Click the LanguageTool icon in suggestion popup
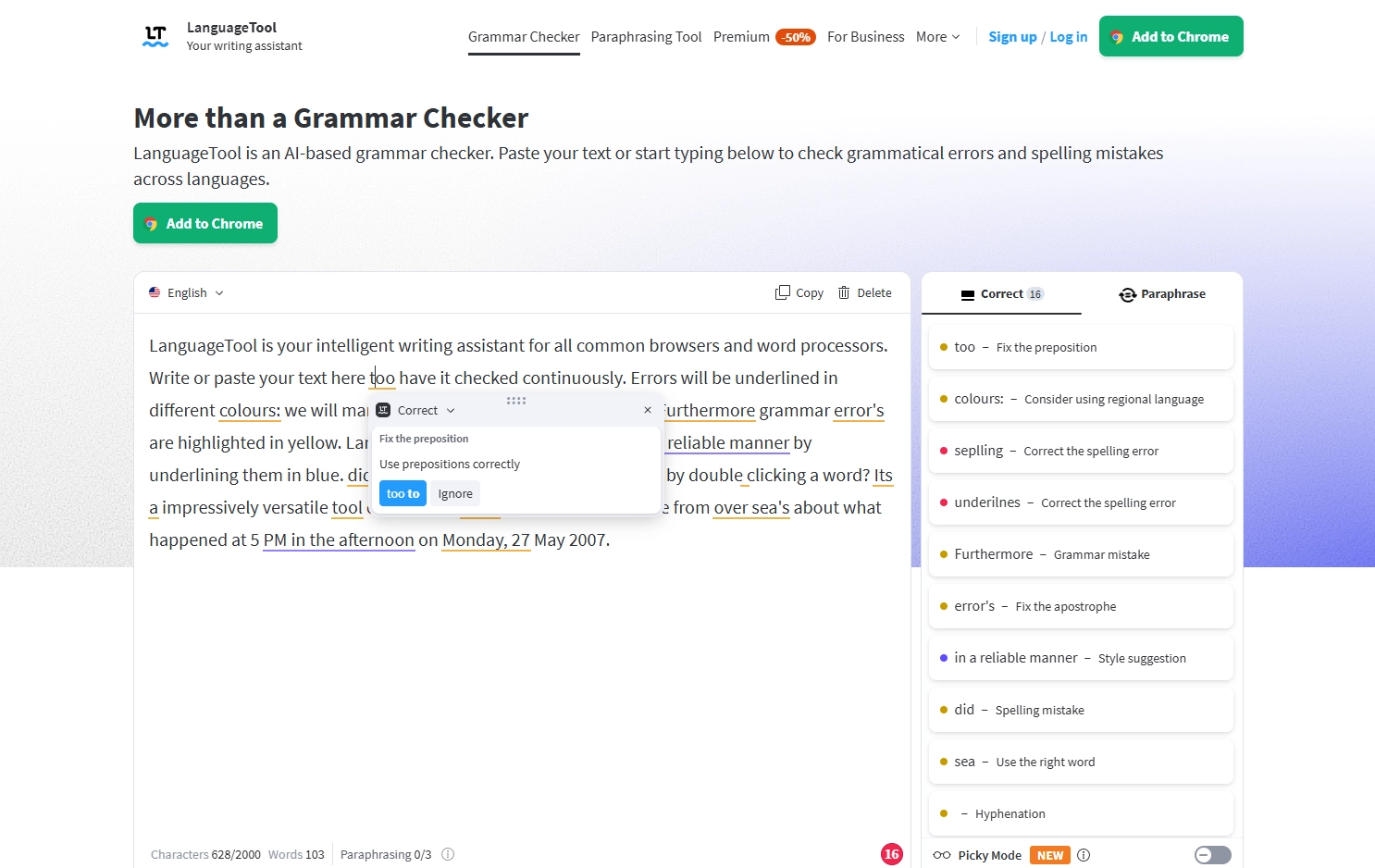The width and height of the screenshot is (1375, 868). tap(383, 410)
